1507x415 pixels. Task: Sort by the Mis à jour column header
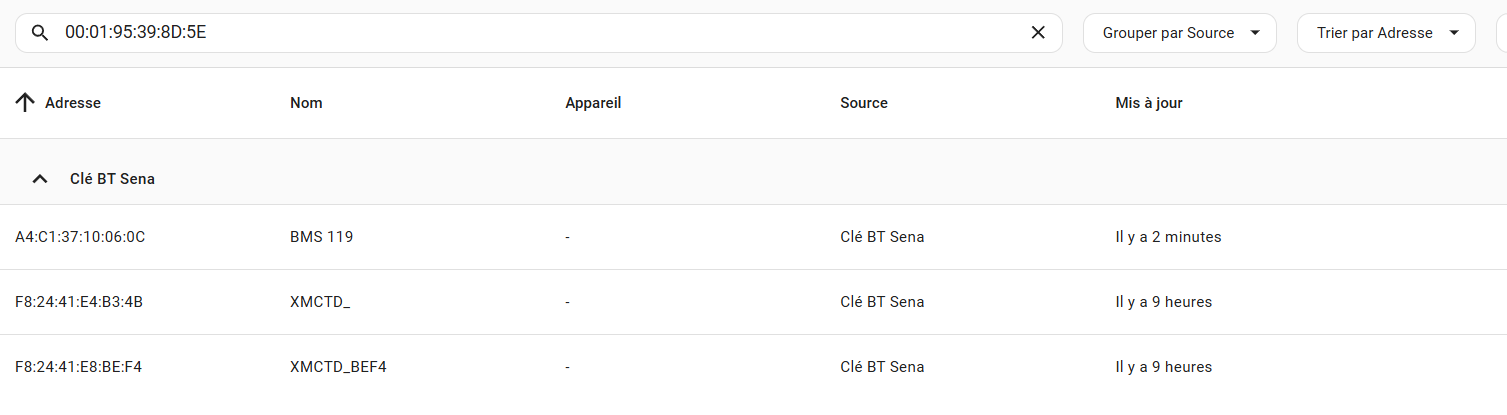(1149, 103)
